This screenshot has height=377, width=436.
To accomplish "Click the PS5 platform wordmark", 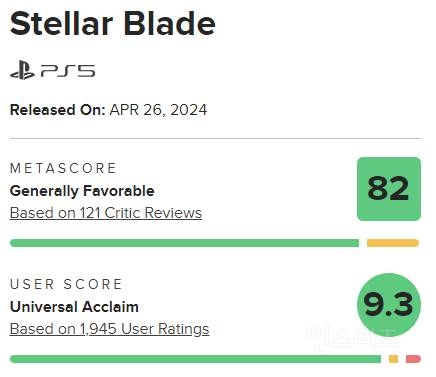I will coord(68,71).
